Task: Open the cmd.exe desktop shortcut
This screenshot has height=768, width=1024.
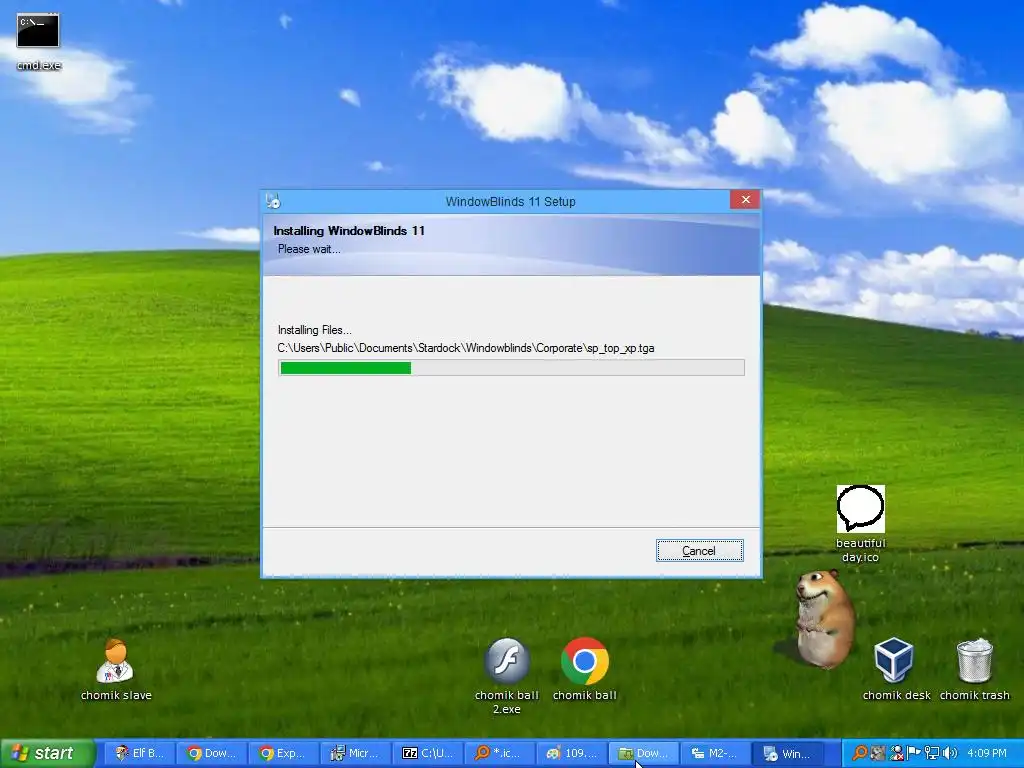Action: click(38, 40)
